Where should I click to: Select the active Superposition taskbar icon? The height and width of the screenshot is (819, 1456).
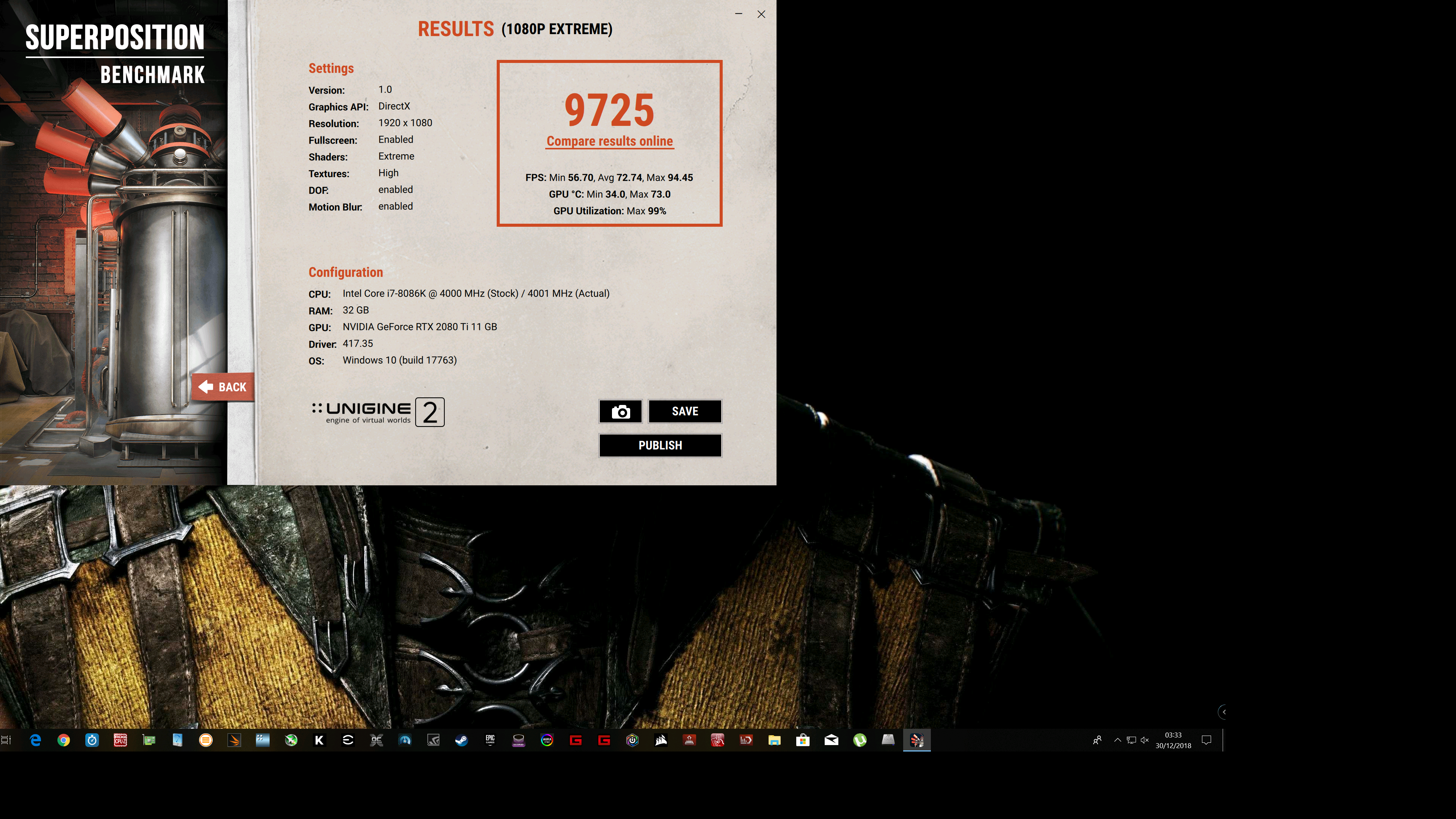click(x=917, y=741)
